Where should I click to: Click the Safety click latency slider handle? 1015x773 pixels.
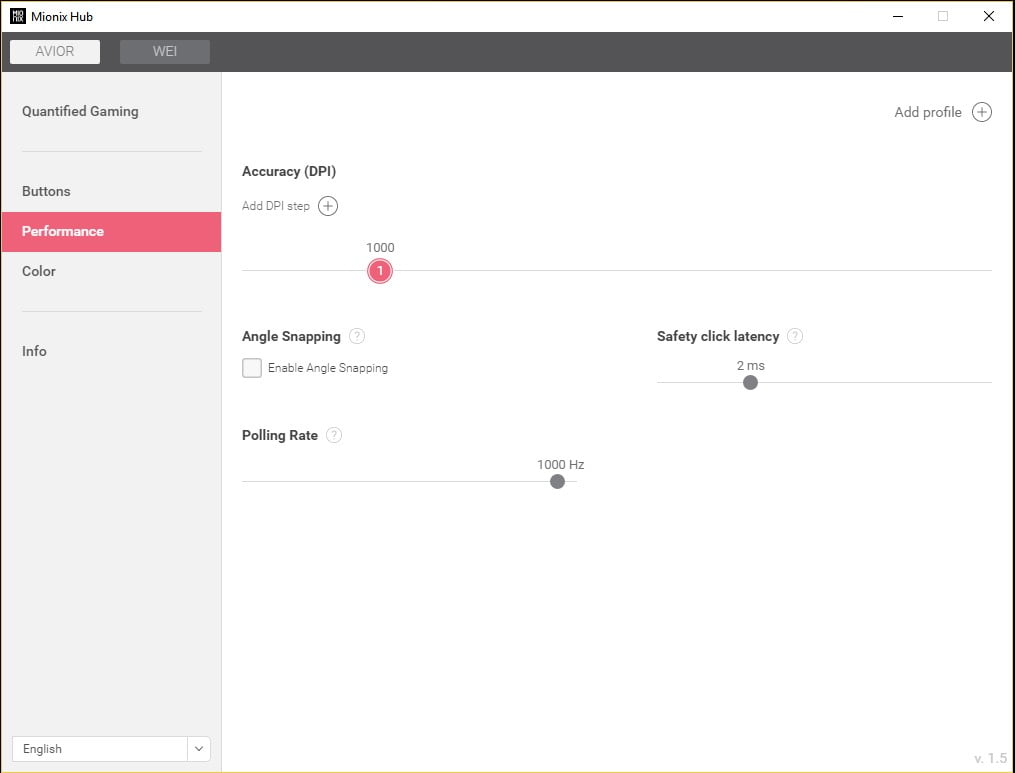[750, 382]
